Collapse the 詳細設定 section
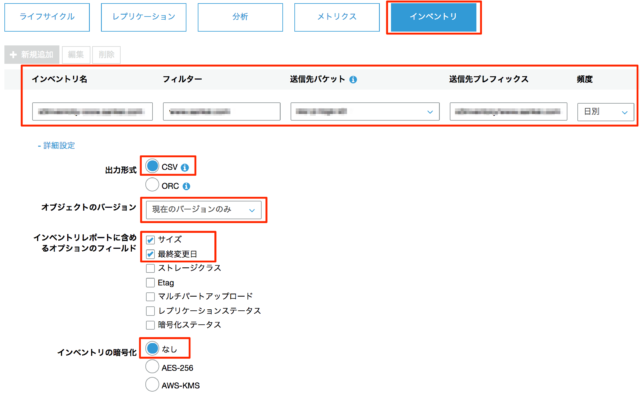Screen dimensions: 640x396 coord(56,146)
